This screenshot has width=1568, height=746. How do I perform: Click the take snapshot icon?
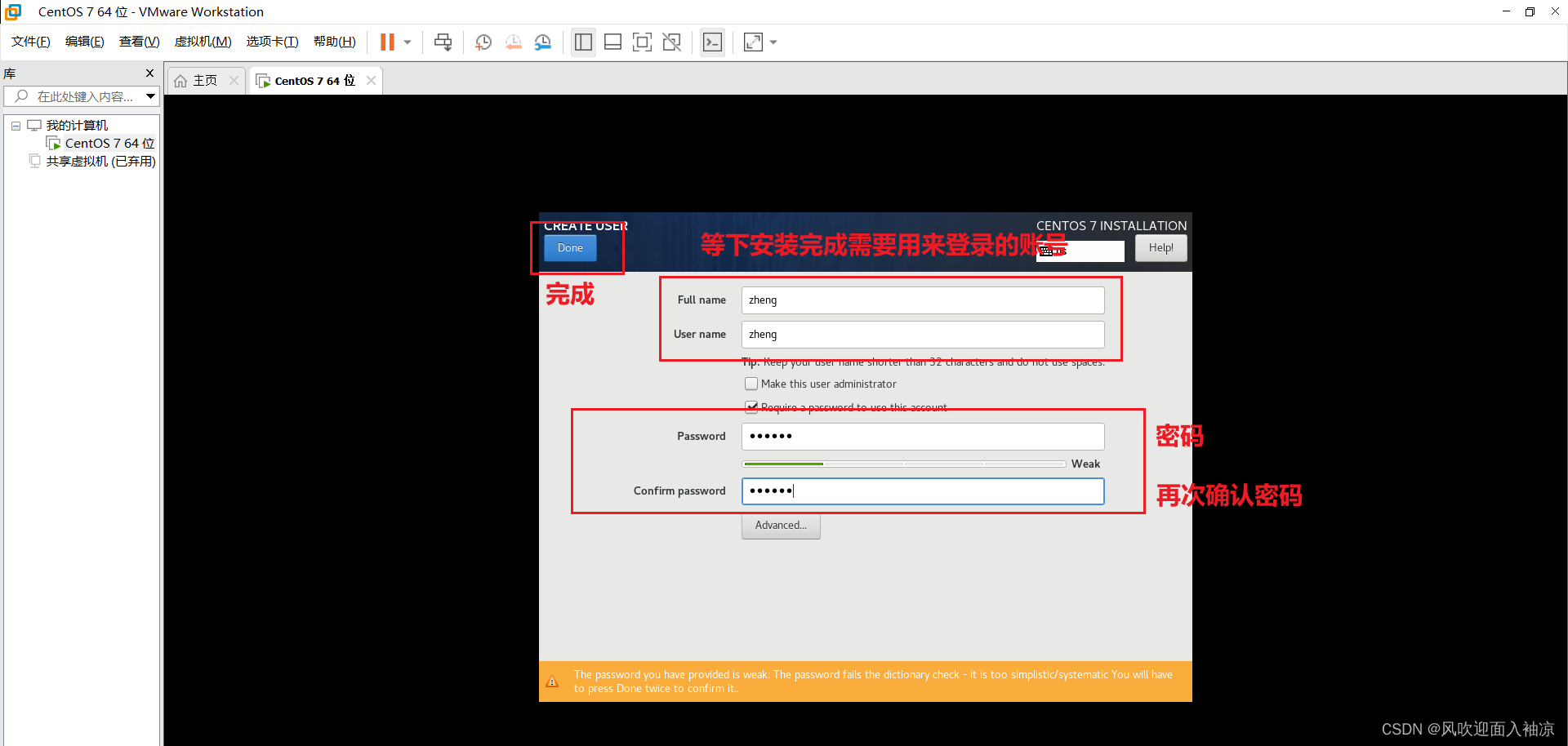483,42
